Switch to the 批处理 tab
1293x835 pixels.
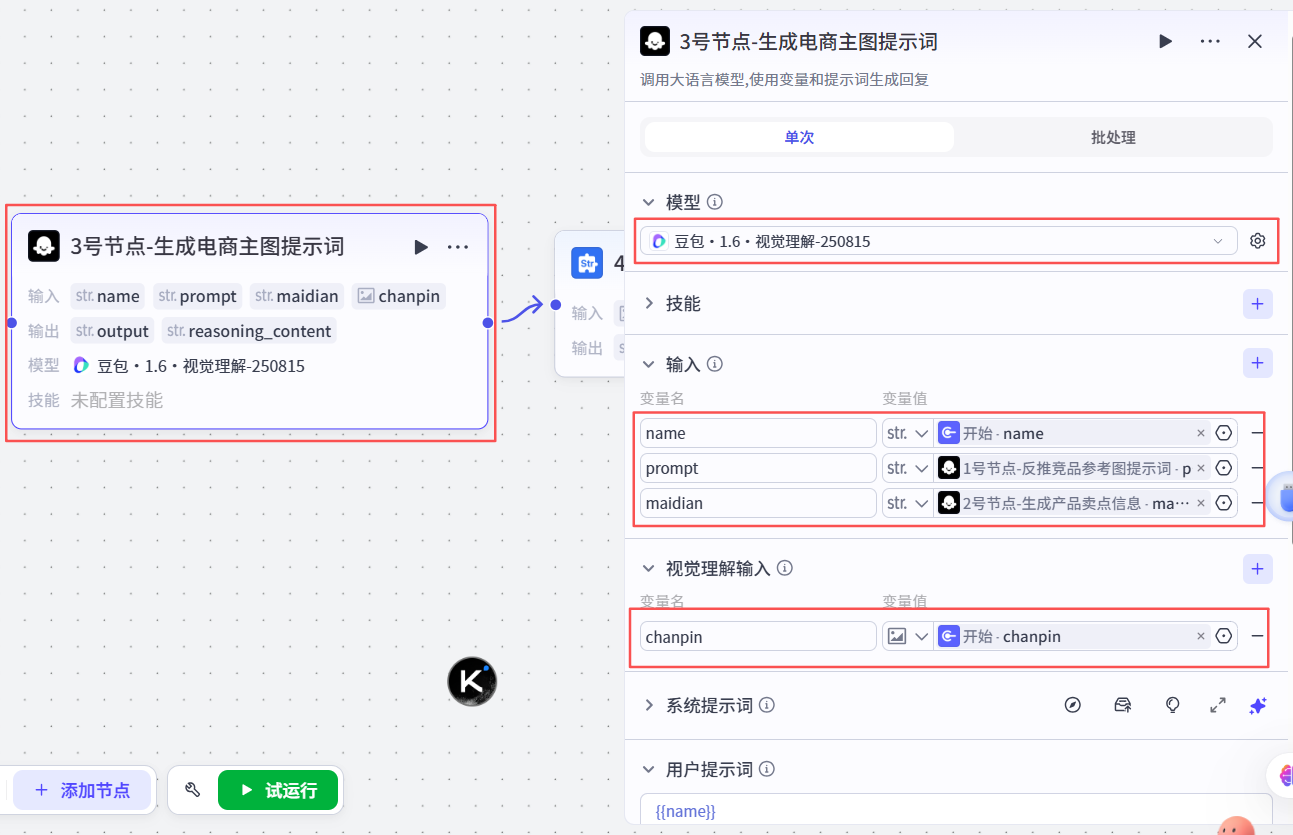1112,137
